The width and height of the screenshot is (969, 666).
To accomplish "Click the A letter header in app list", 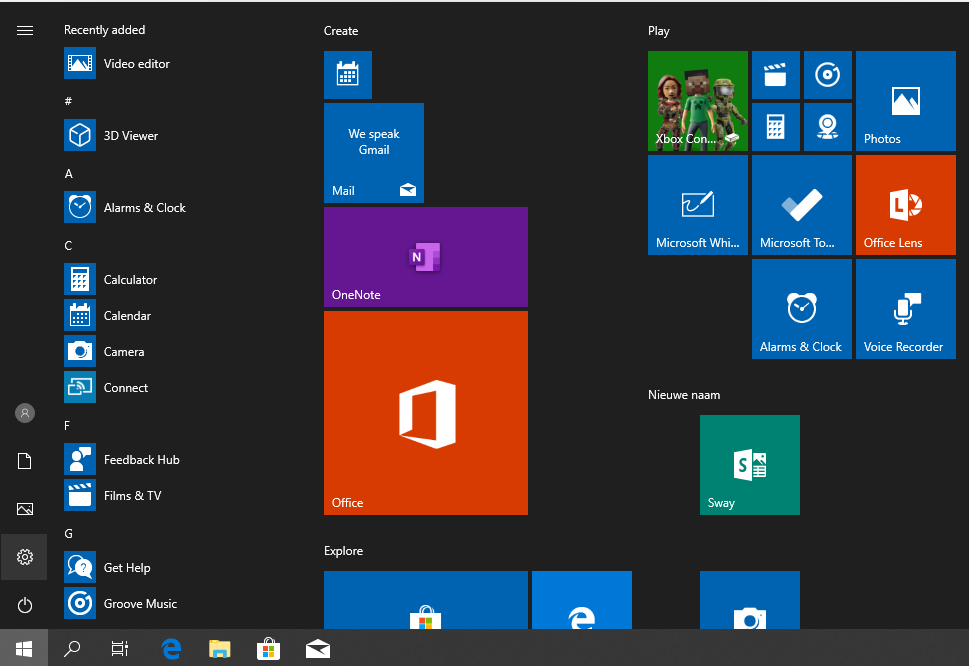I will coord(69,174).
